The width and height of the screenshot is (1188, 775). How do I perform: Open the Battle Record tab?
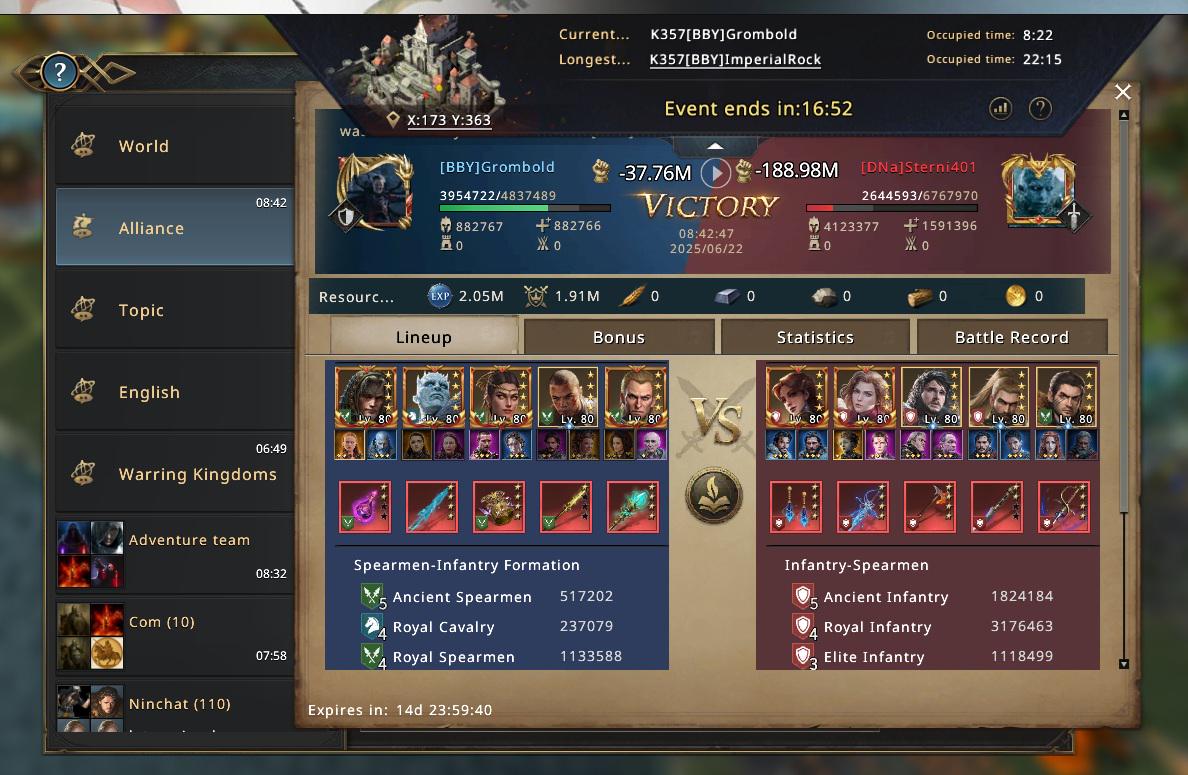click(x=1011, y=337)
